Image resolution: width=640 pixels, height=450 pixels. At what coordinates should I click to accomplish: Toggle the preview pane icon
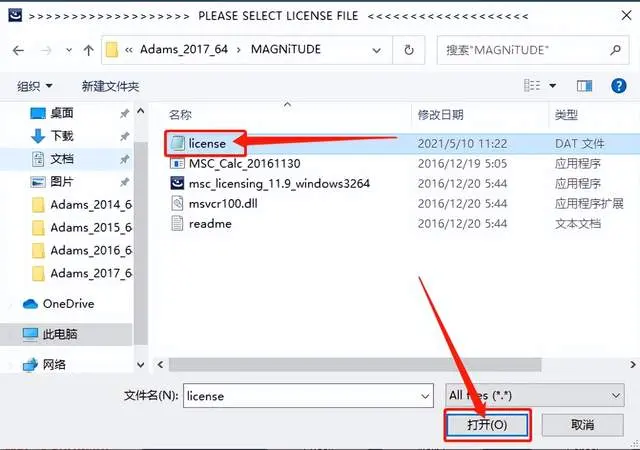click(x=584, y=86)
